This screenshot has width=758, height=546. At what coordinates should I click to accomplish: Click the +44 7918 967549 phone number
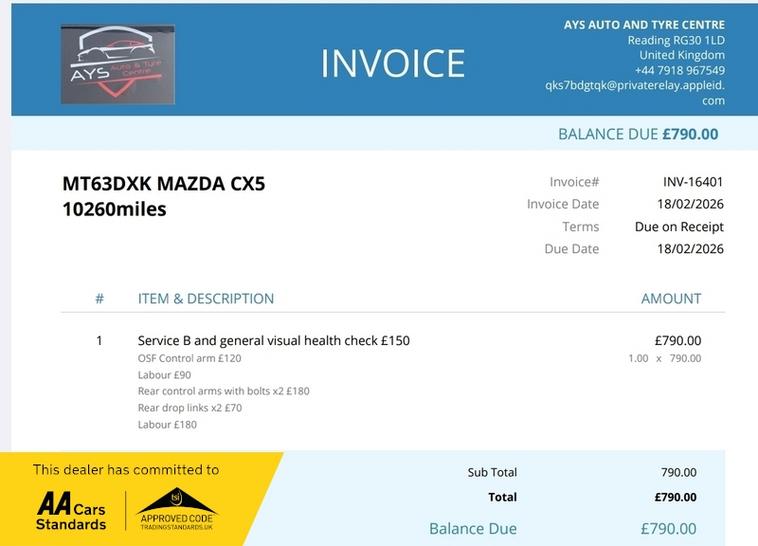coord(676,70)
